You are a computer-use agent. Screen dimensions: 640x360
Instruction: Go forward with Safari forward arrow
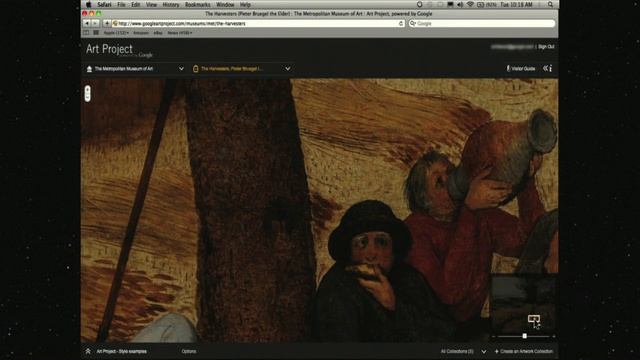(x=95, y=23)
